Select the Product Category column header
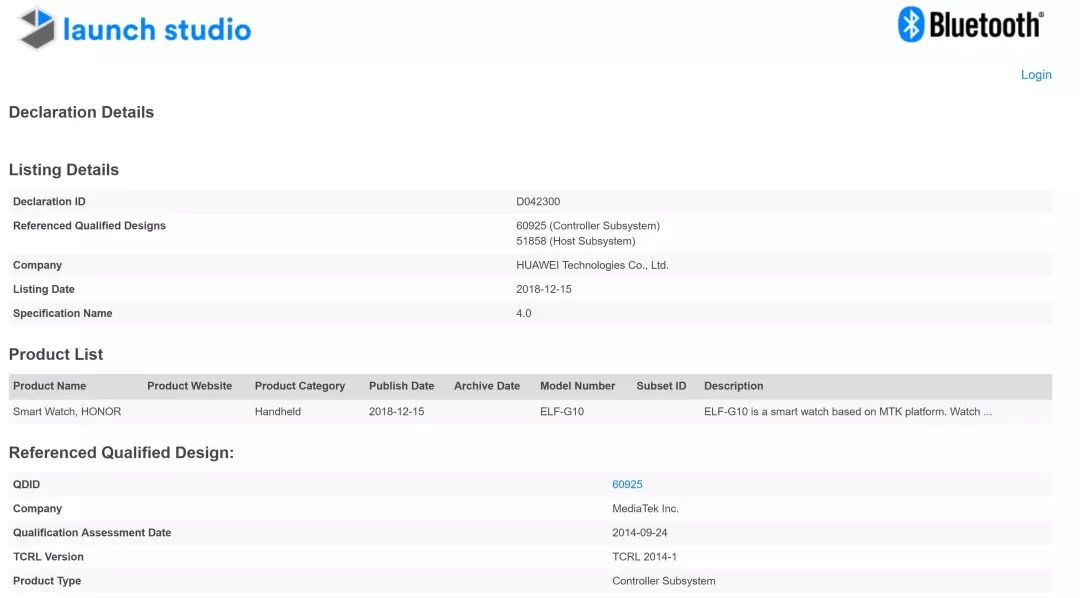1080x598 pixels. (300, 386)
